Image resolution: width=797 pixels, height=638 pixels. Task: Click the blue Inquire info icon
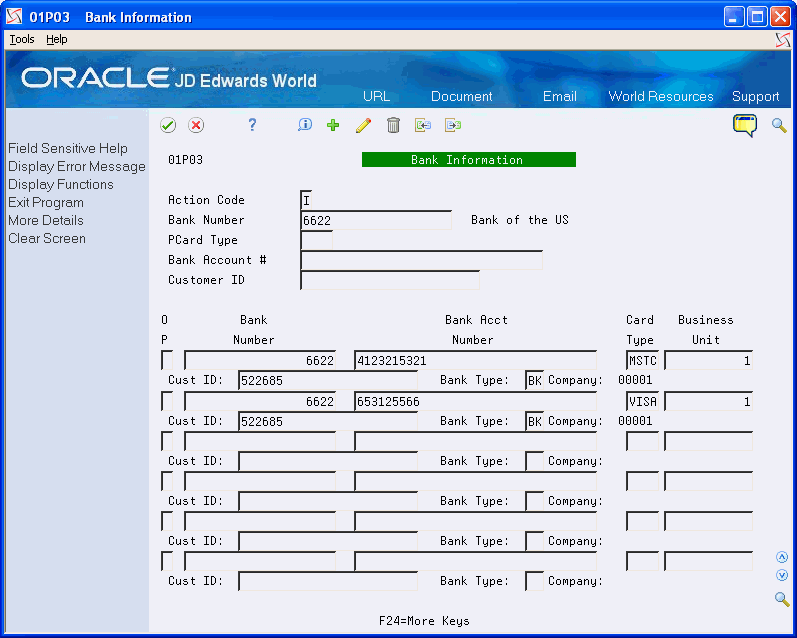click(x=304, y=125)
